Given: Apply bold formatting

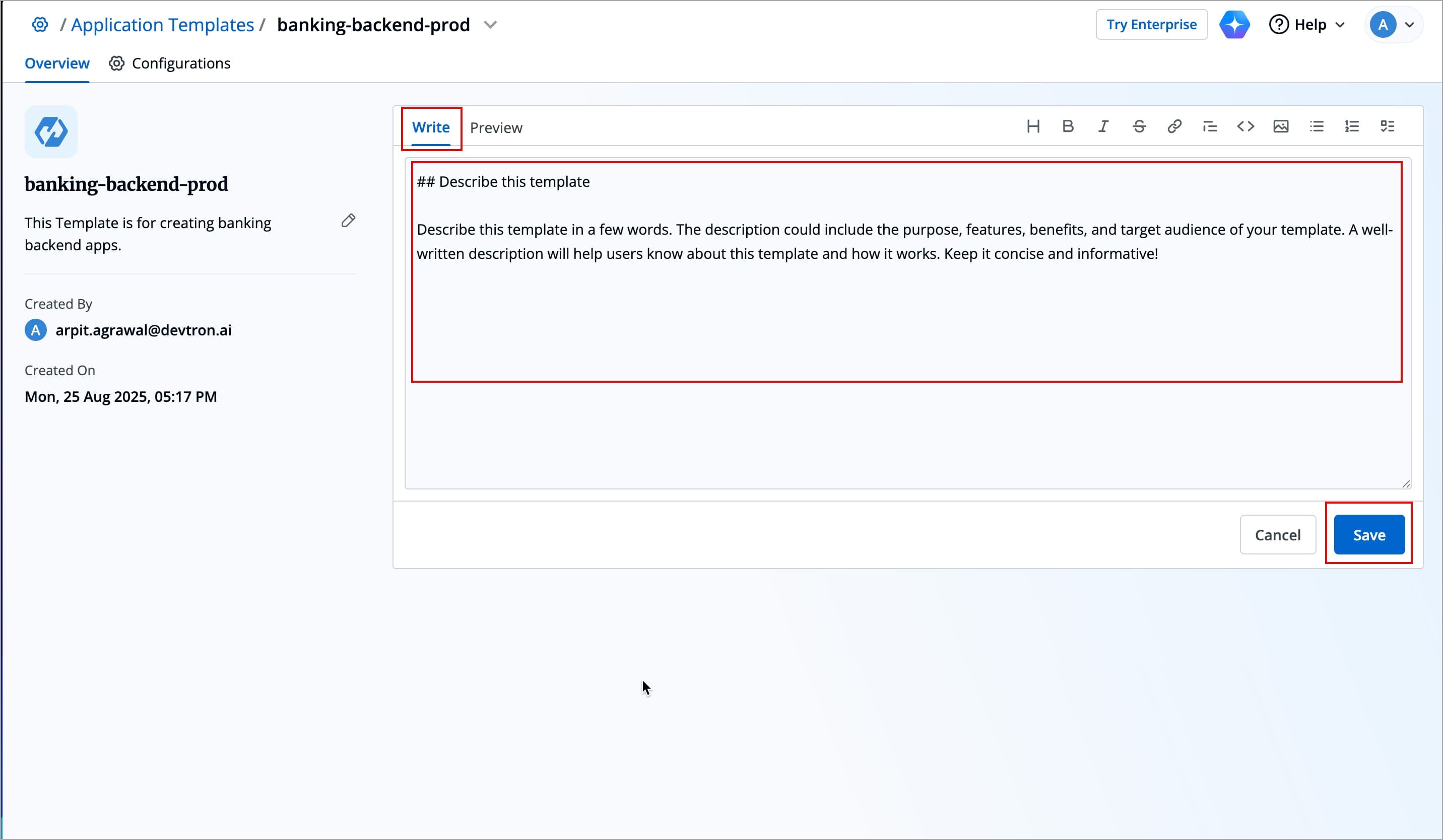Looking at the screenshot, I should (1068, 126).
